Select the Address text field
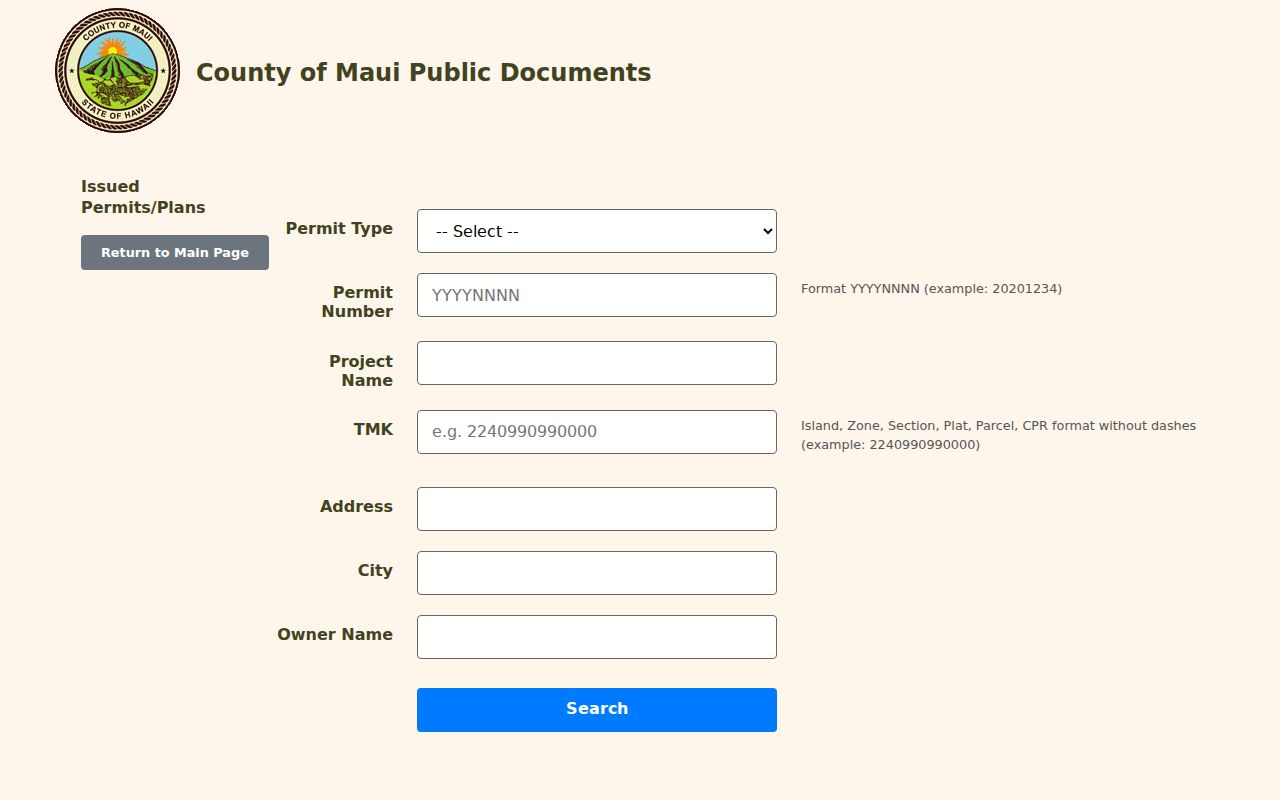Image resolution: width=1280 pixels, height=800 pixels. click(x=597, y=509)
